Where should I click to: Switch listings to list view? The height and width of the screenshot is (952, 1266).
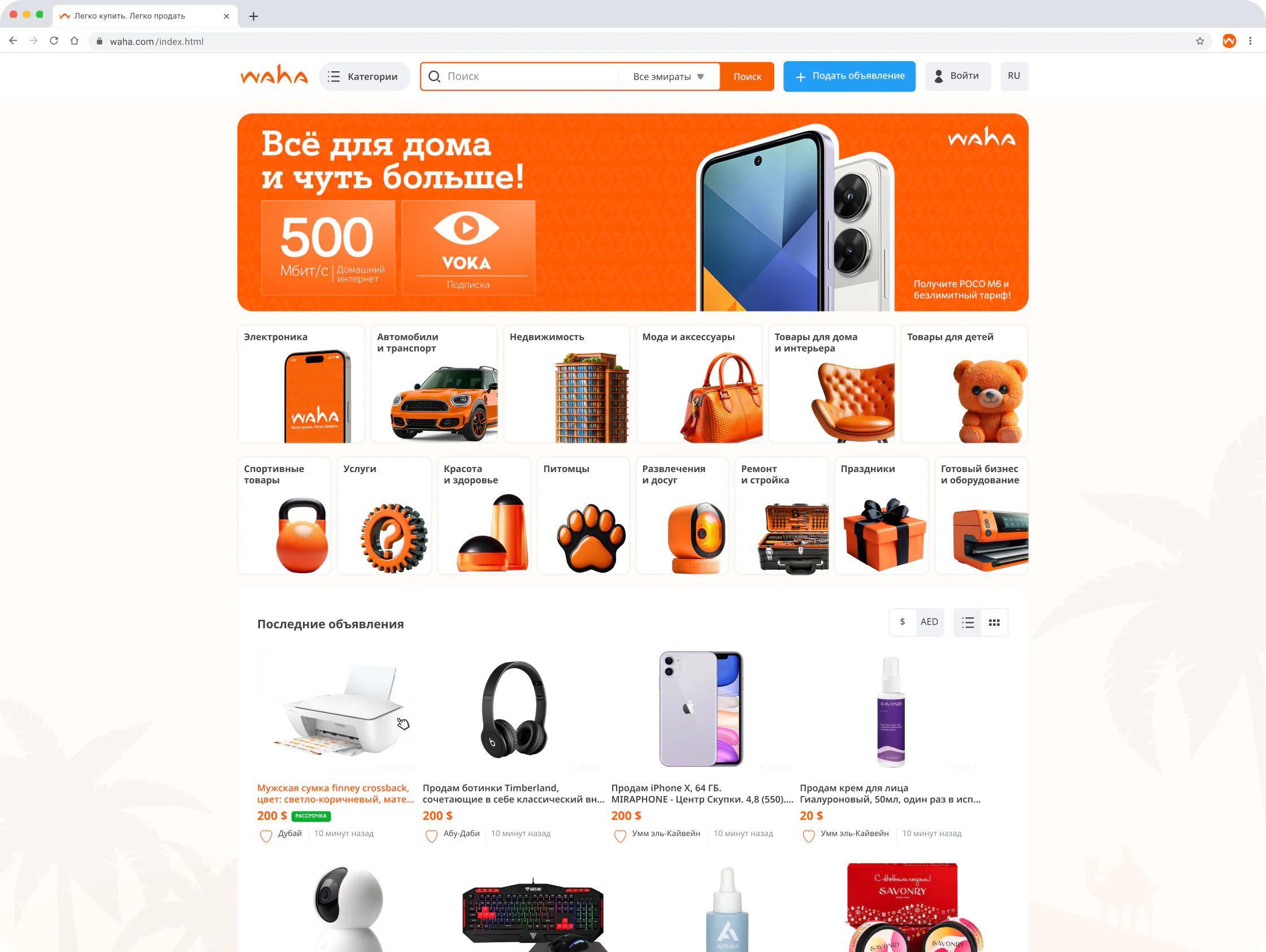click(968, 622)
